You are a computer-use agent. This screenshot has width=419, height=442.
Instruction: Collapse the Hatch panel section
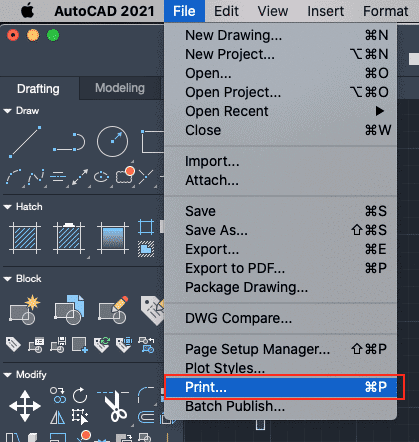(x=7, y=207)
